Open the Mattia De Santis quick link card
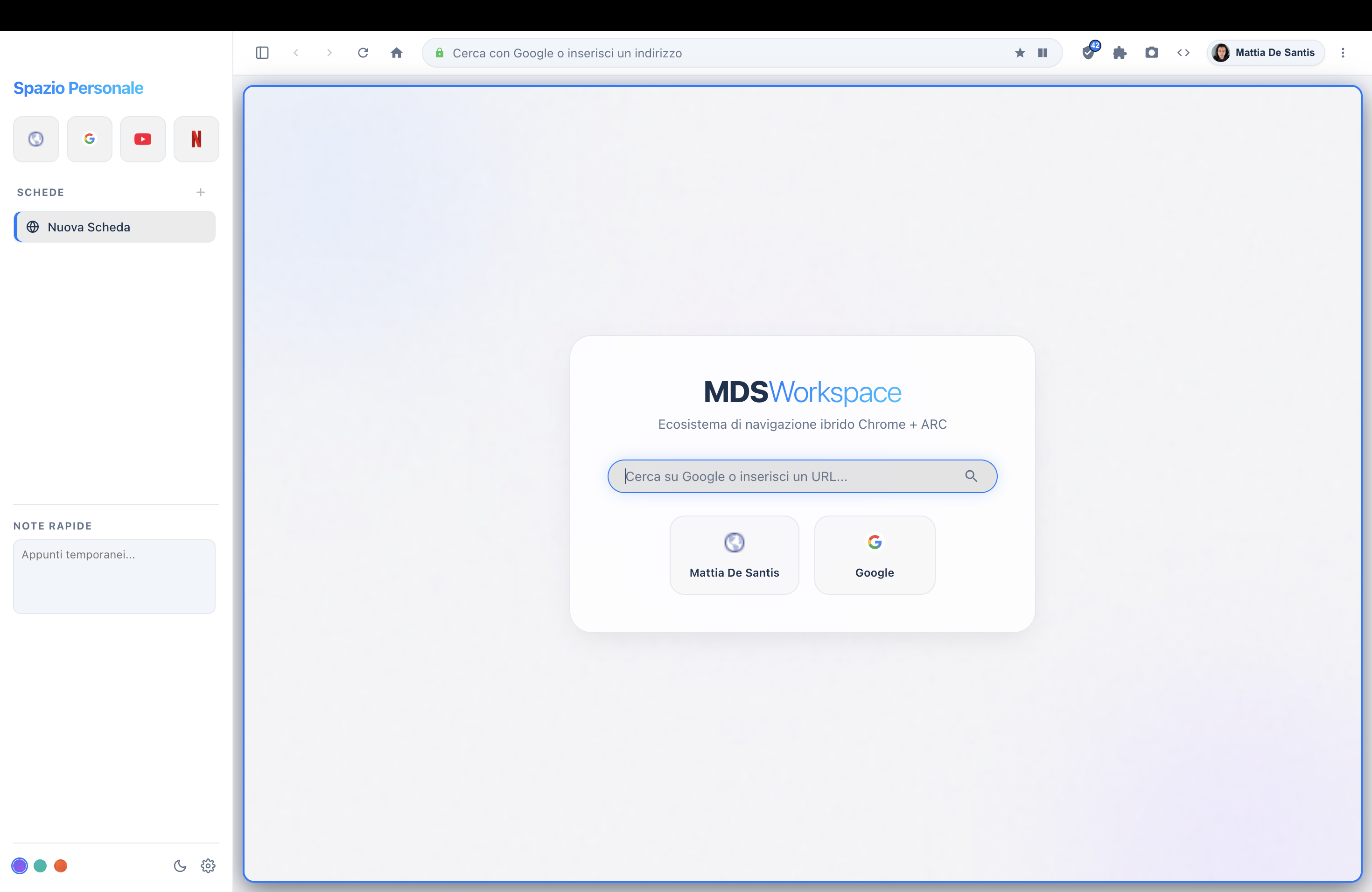This screenshot has width=1372, height=892. point(735,555)
